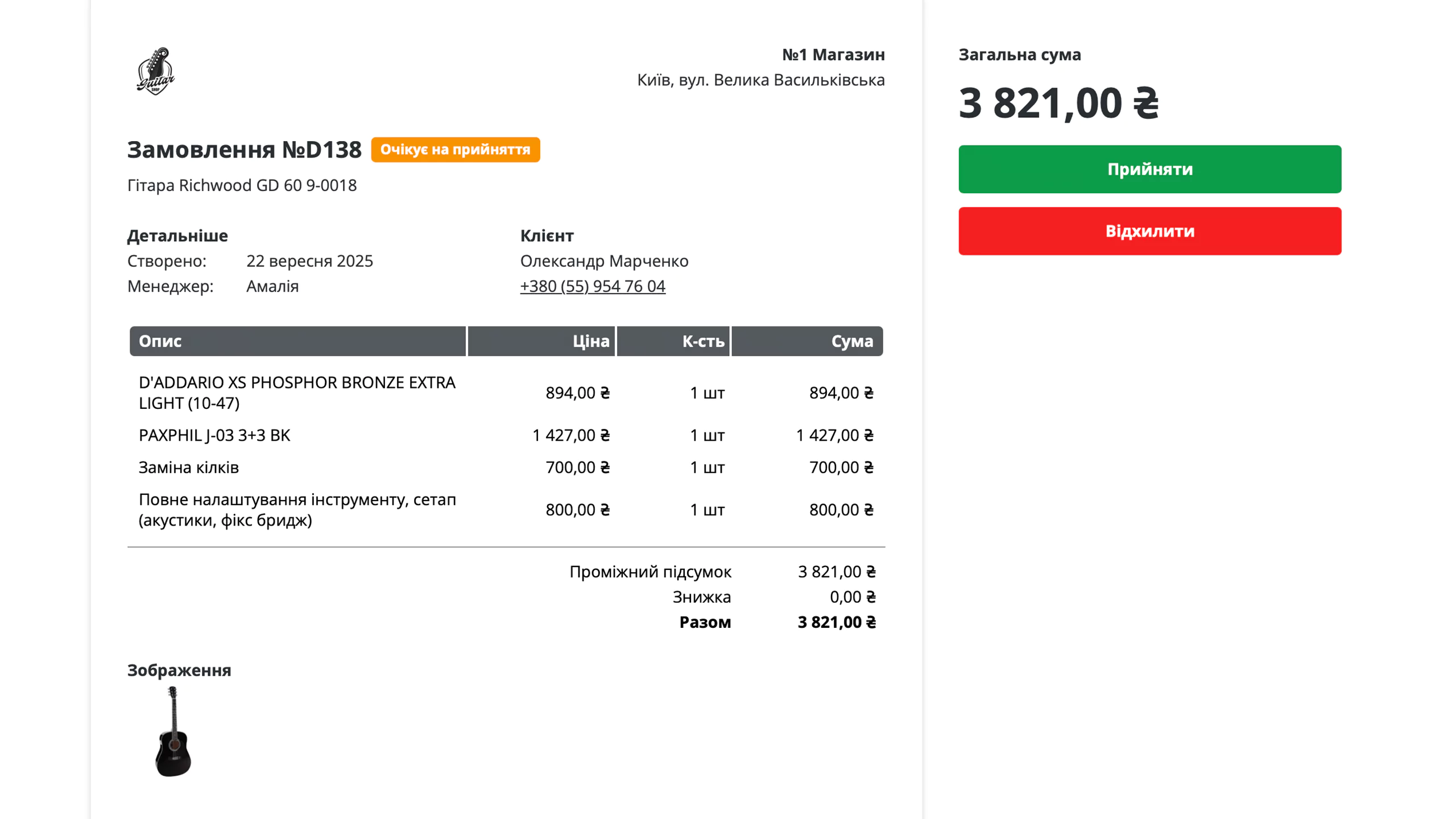
Task: Click the client name Олександр Марченко
Action: point(604,260)
